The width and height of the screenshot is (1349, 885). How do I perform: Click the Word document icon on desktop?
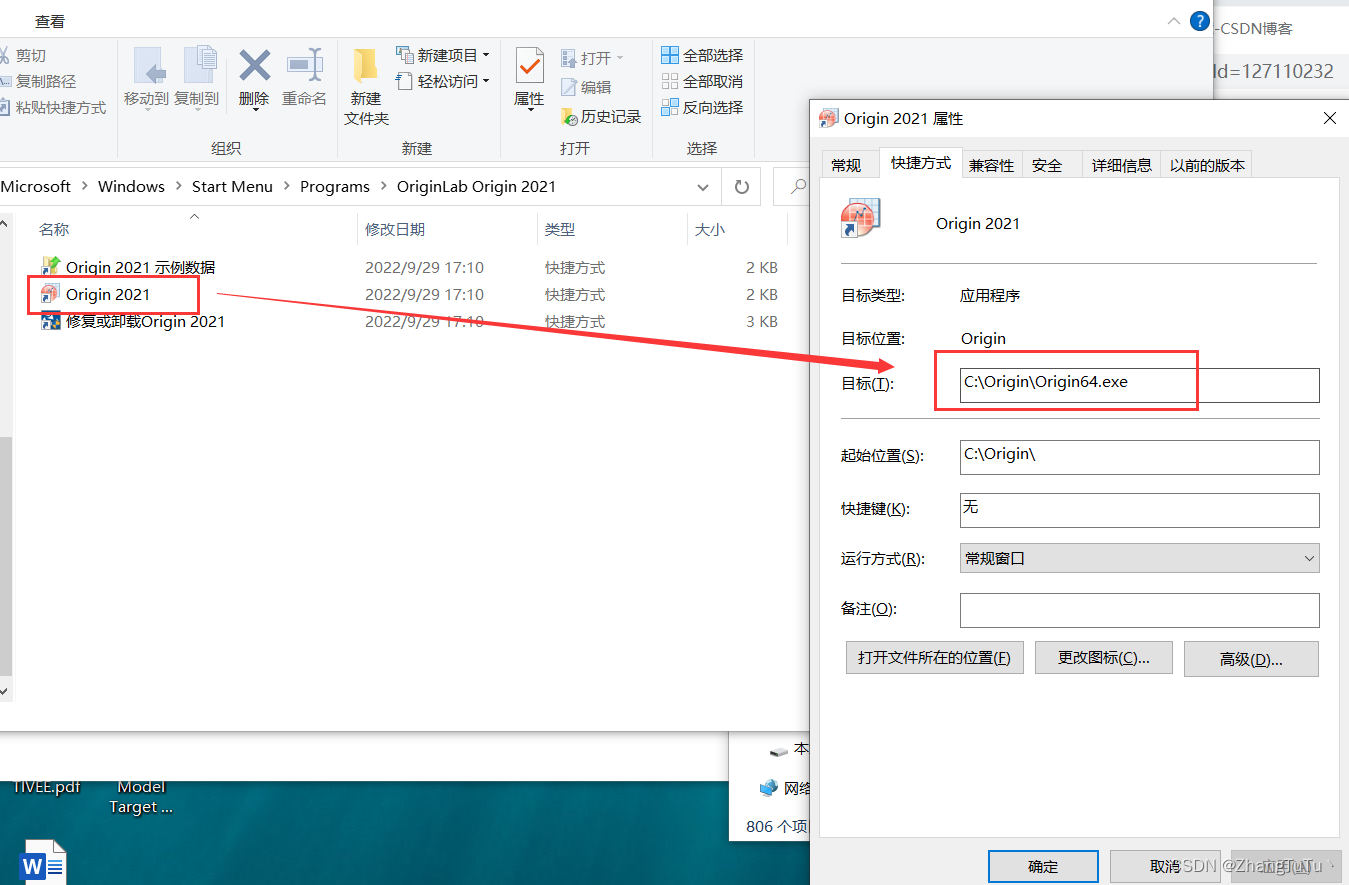43,862
